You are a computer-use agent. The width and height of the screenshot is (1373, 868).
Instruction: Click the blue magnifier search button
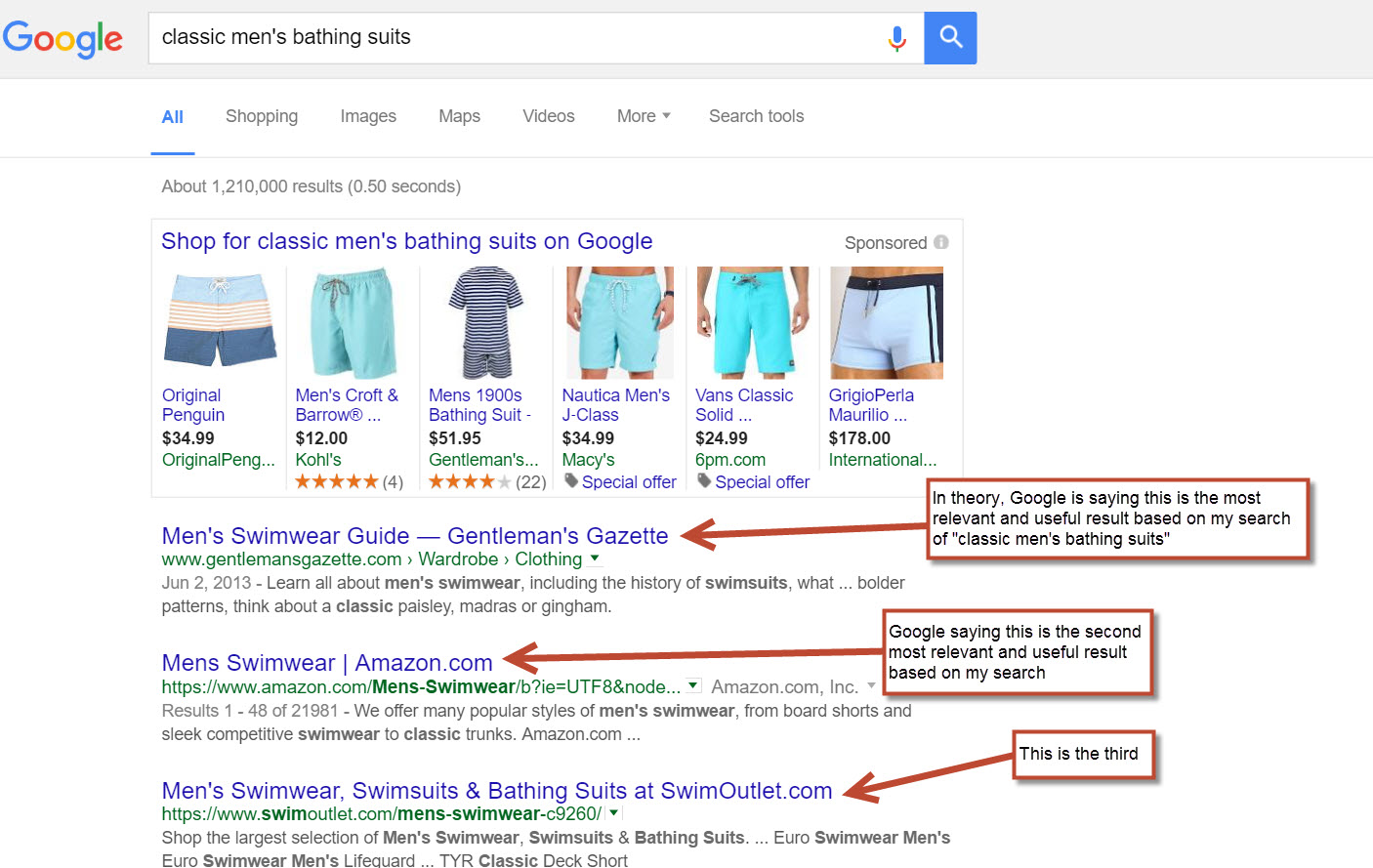pyautogui.click(x=950, y=38)
